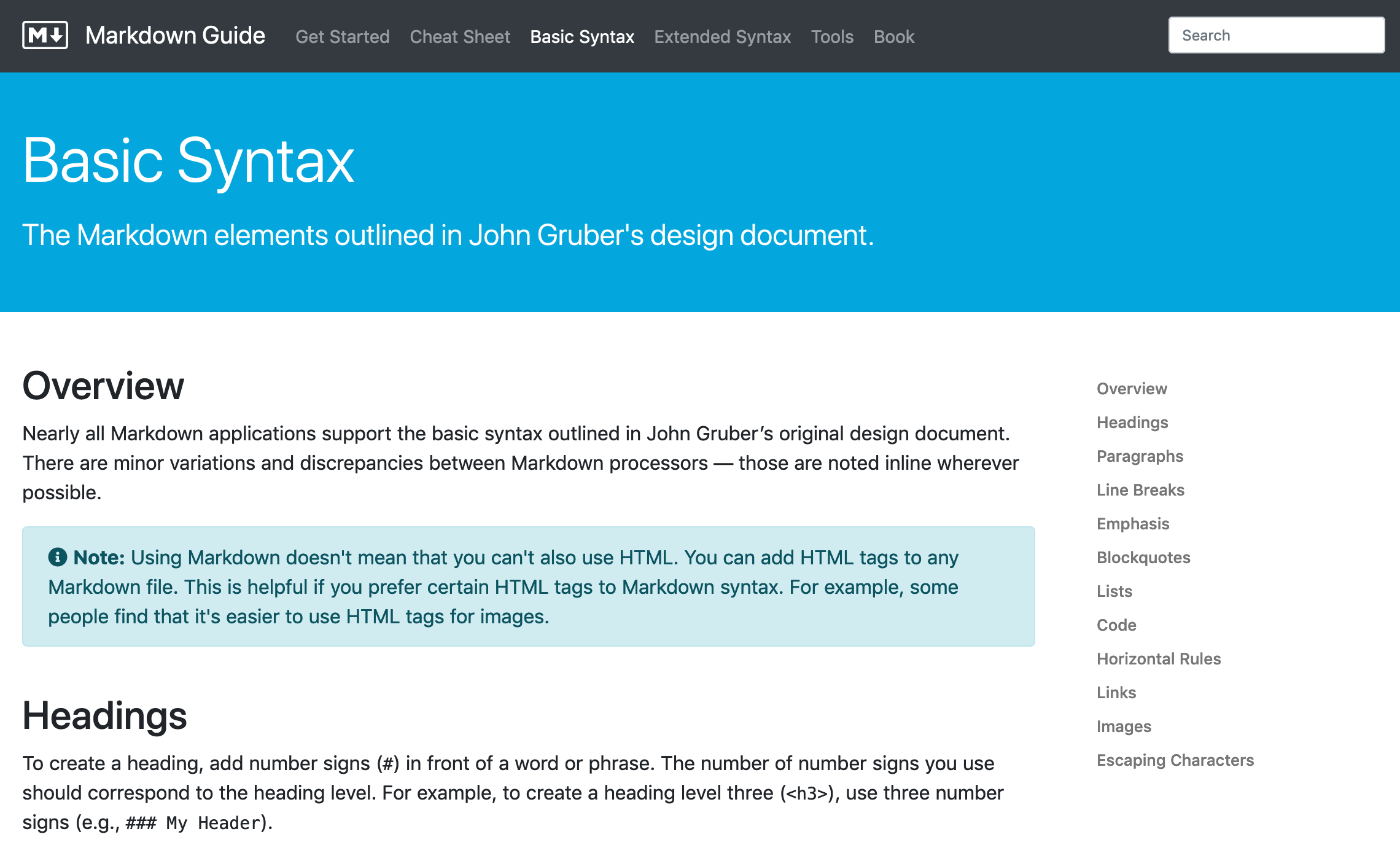
Task: Jump to Images section link
Action: pos(1124,726)
